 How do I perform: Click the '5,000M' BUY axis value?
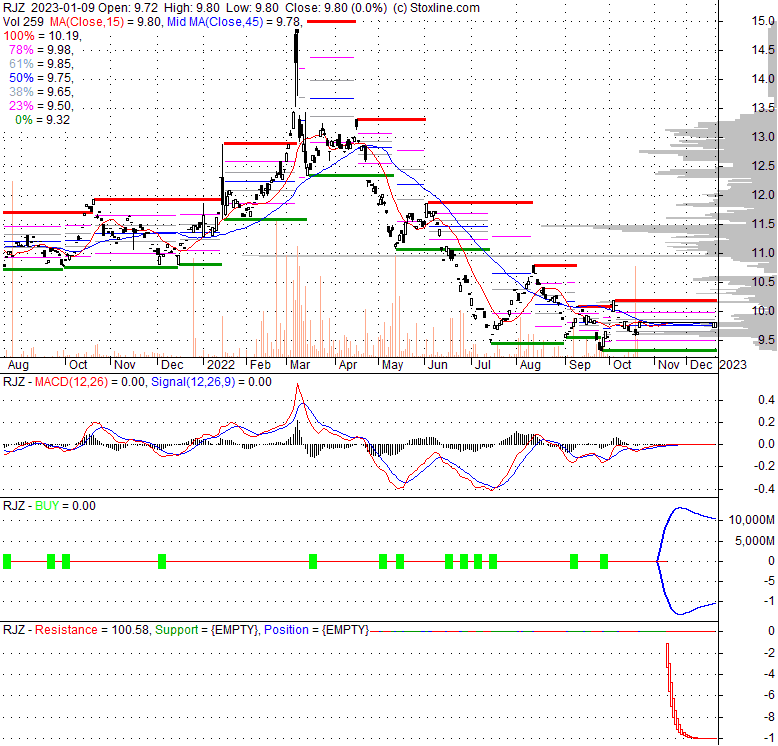[x=754, y=541]
